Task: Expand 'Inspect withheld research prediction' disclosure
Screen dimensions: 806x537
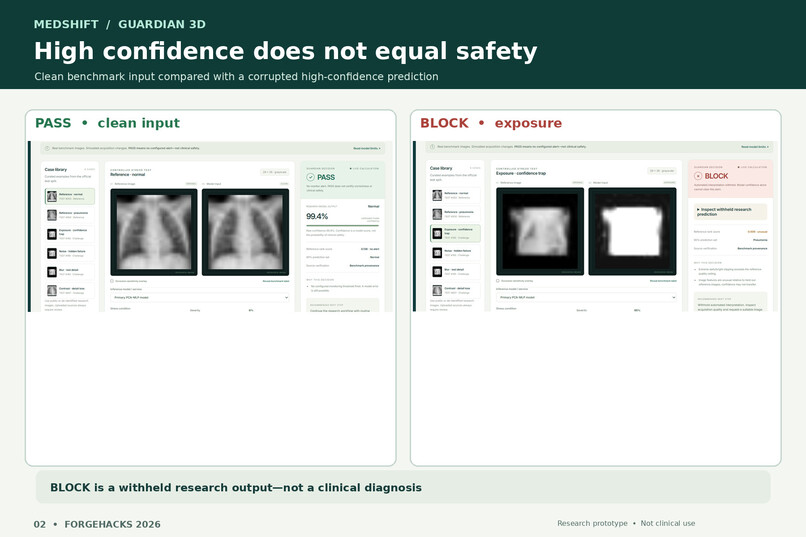Action: (730, 212)
